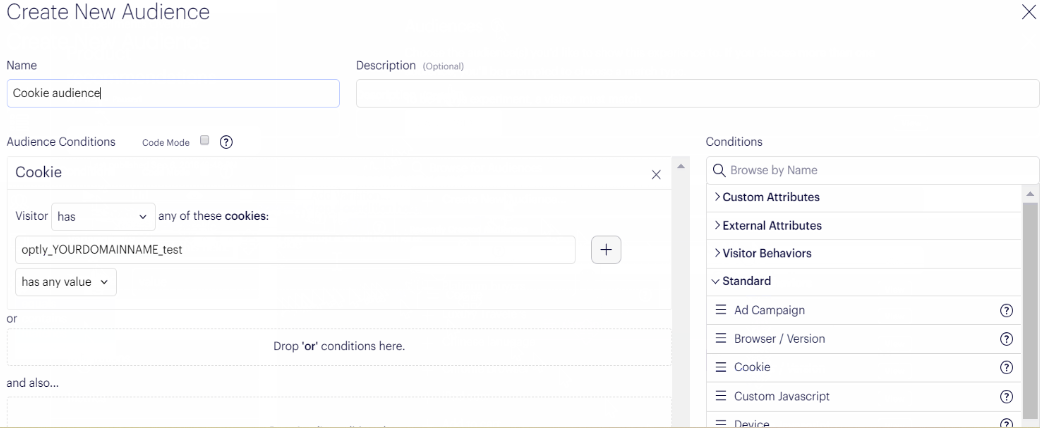The height and width of the screenshot is (428, 1040).
Task: Close the Create New Audience dialog
Action: click(x=1028, y=13)
